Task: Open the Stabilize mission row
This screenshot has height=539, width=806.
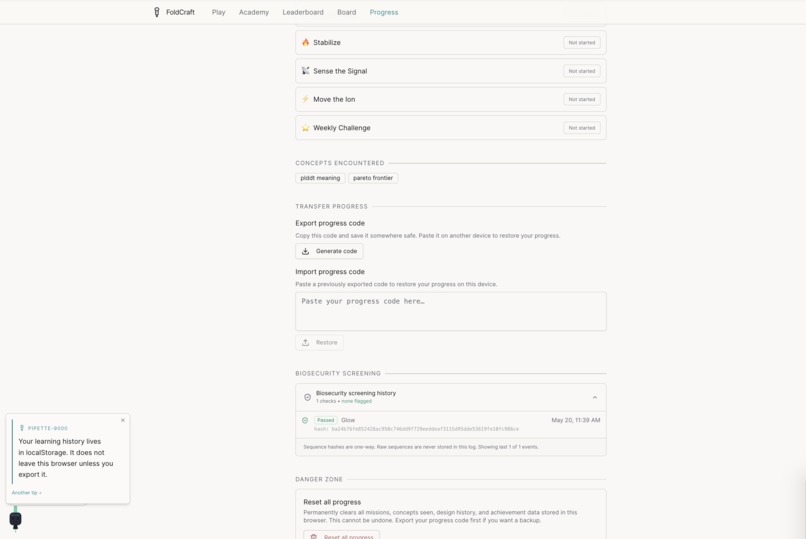Action: [451, 43]
